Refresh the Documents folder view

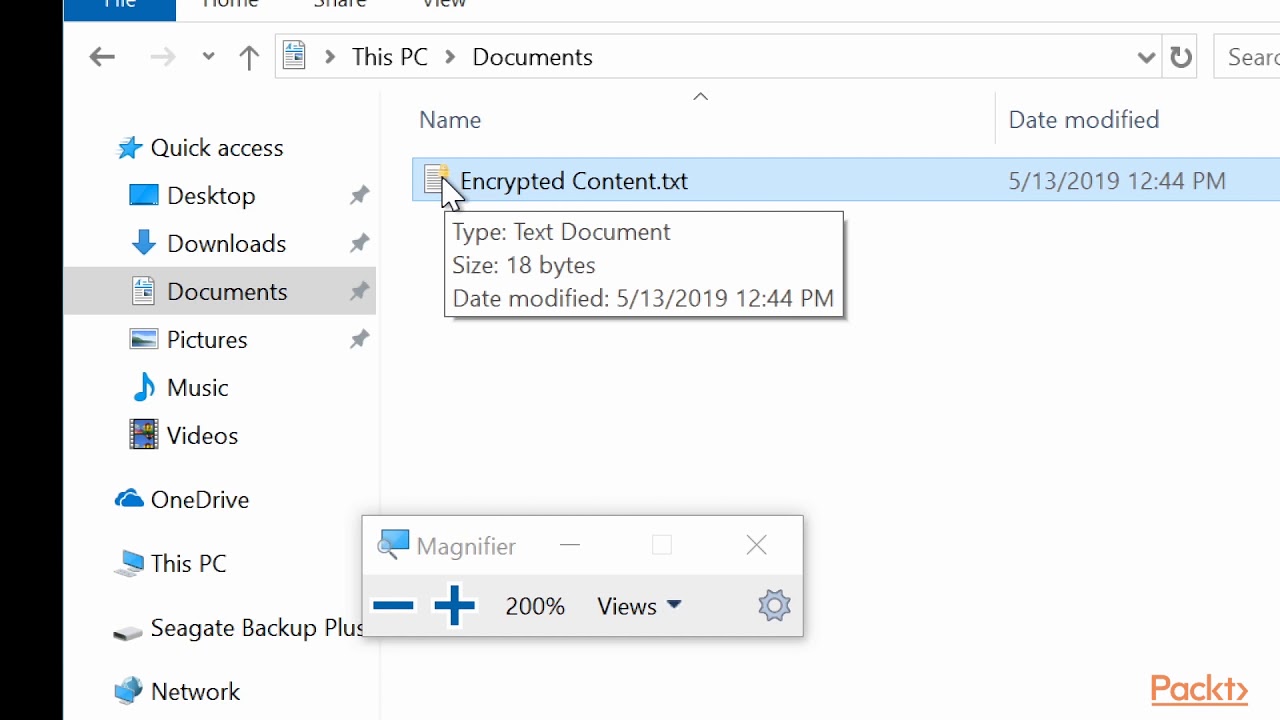[x=1181, y=57]
